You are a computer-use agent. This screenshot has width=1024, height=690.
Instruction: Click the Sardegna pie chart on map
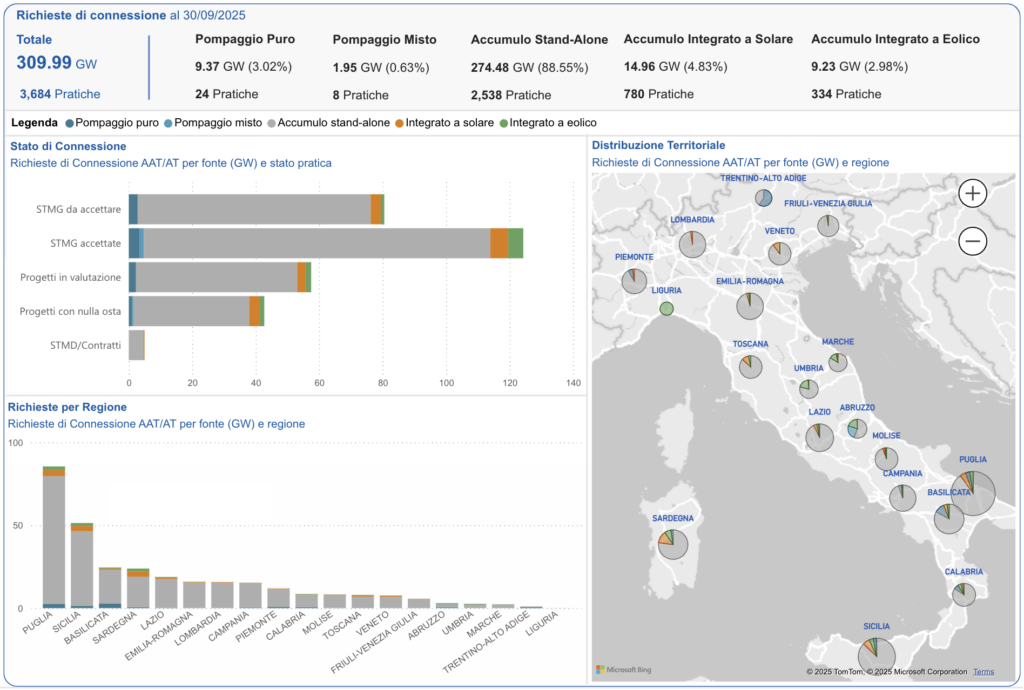pyautogui.click(x=673, y=543)
